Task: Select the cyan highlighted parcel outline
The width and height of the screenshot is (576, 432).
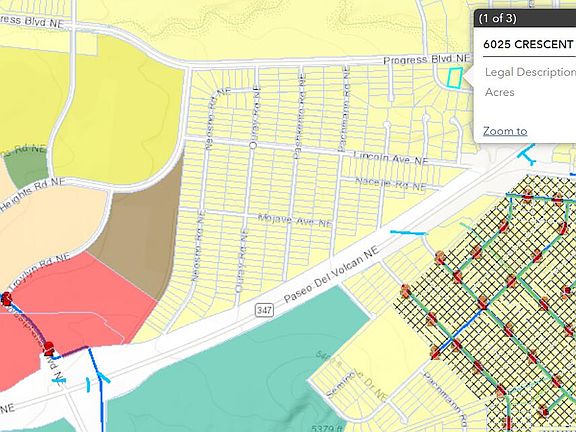Action: tap(454, 78)
